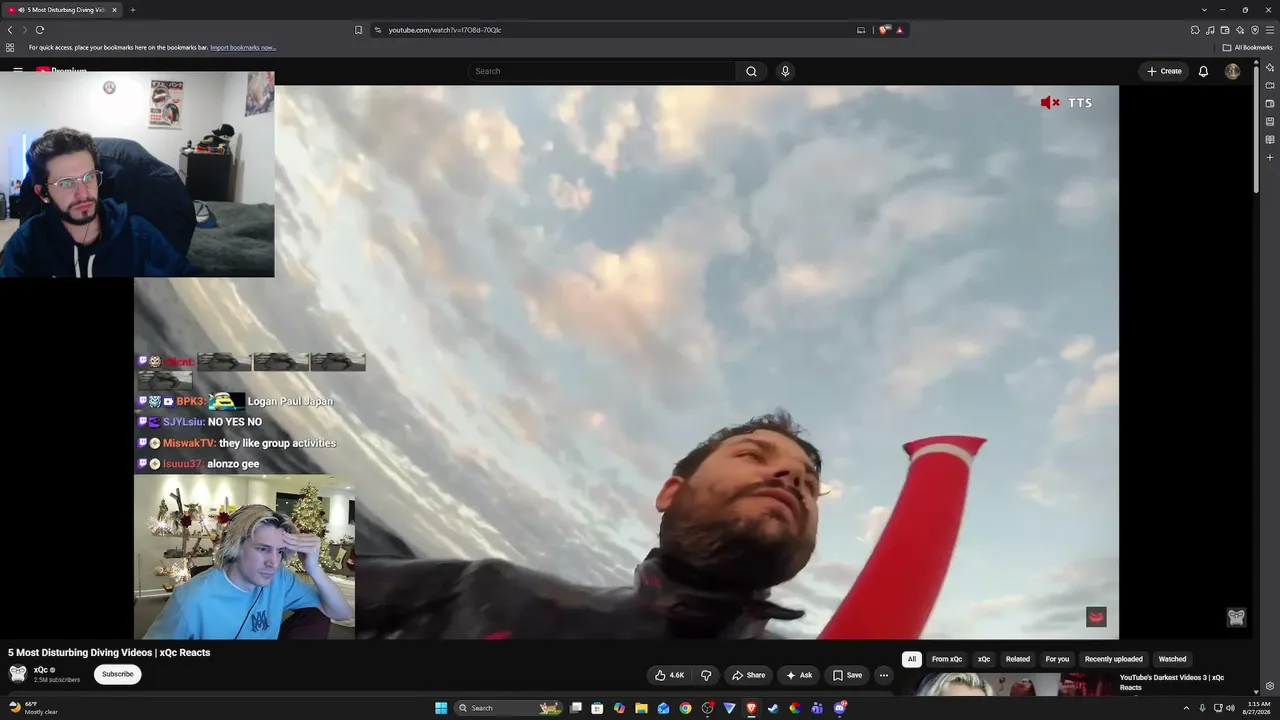Open the Brave VPN shield icon
The image size is (1280, 720).
point(1255,30)
